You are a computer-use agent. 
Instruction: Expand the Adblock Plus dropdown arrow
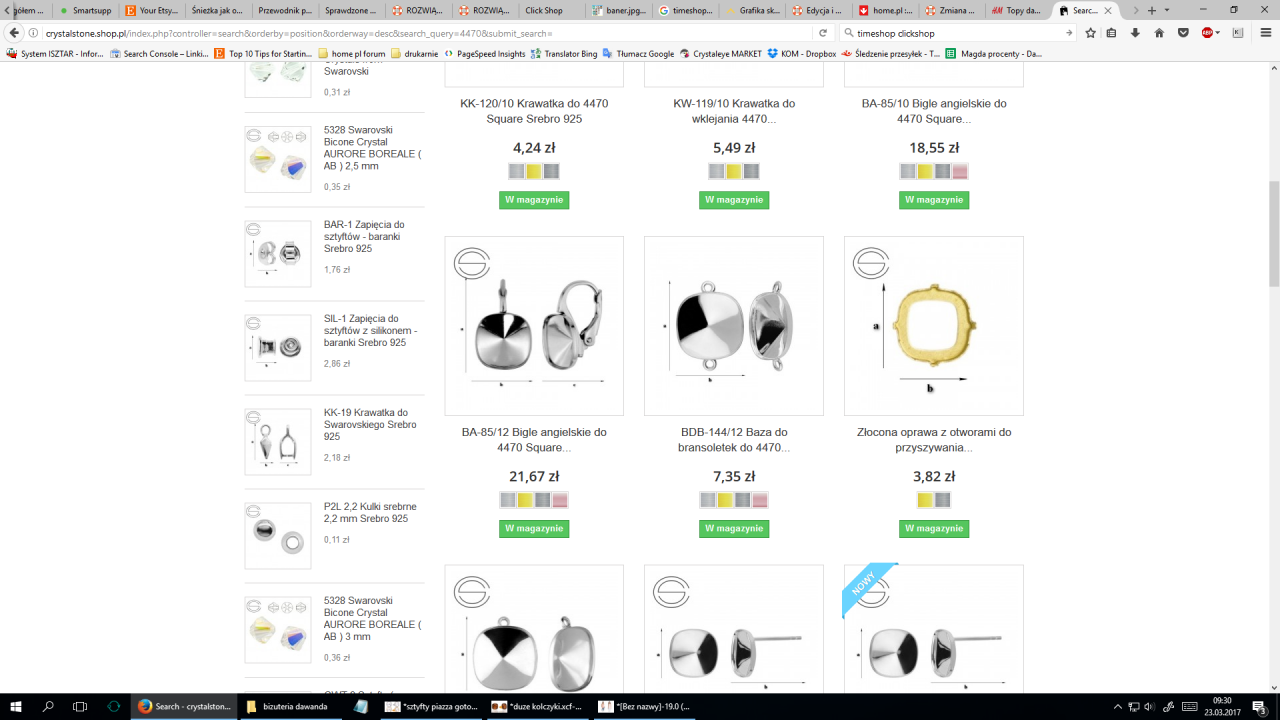point(1218,33)
